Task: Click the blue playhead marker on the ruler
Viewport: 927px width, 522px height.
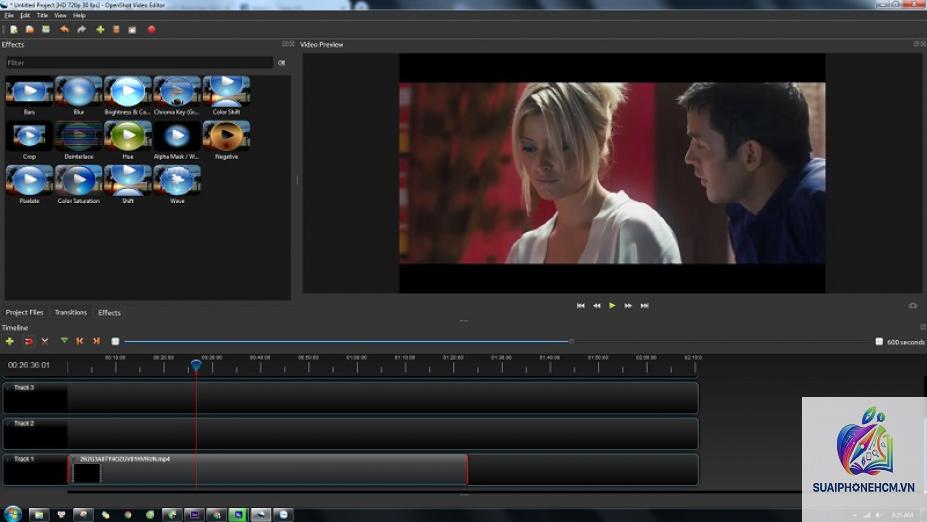Action: (x=196, y=366)
